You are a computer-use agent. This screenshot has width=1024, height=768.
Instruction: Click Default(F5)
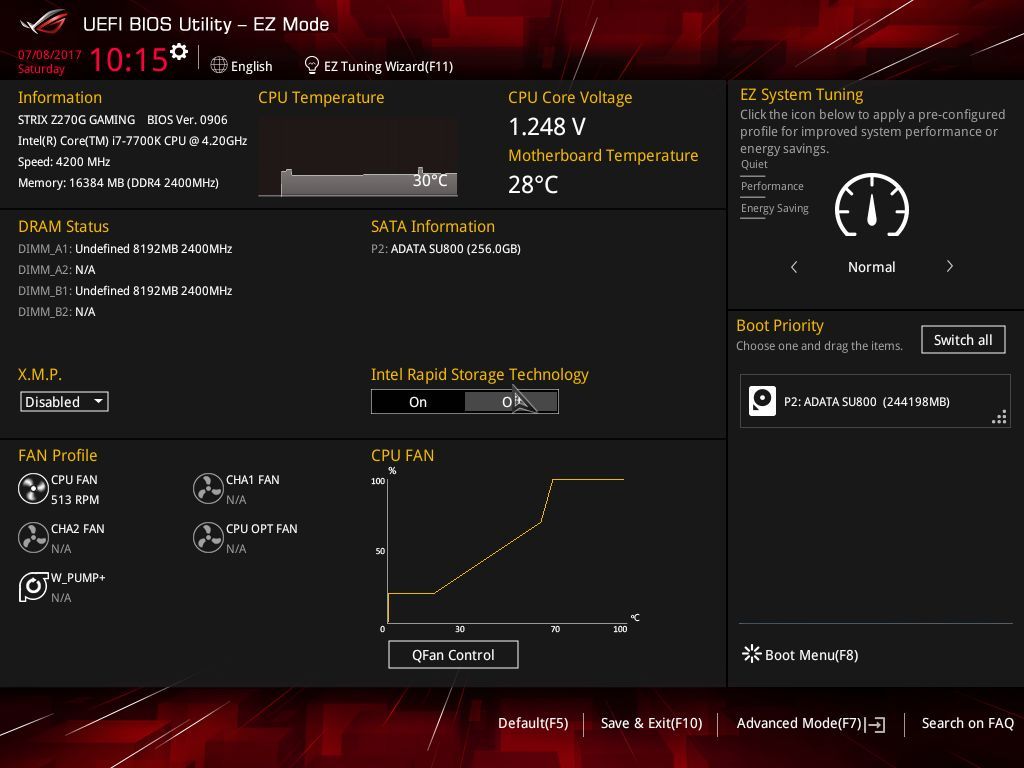coord(533,723)
